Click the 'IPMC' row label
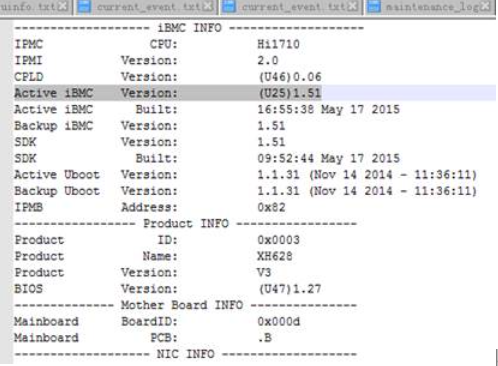498x366 pixels. [x=29, y=44]
